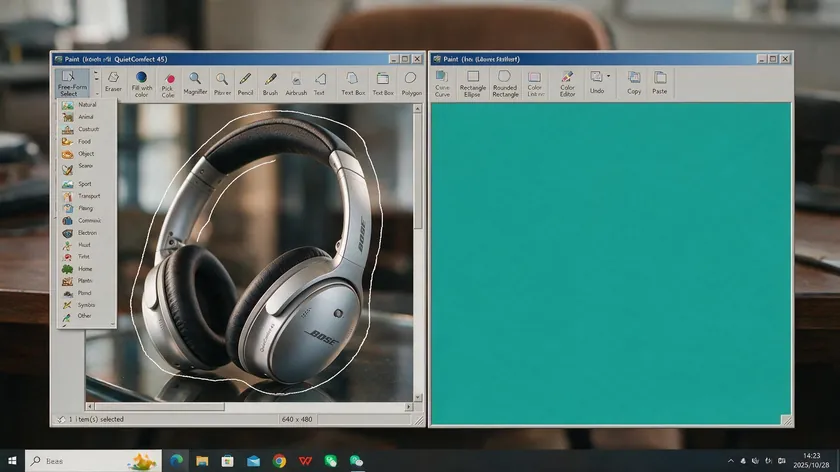Click the Copy button
This screenshot has width=840, height=472.
pyautogui.click(x=634, y=83)
